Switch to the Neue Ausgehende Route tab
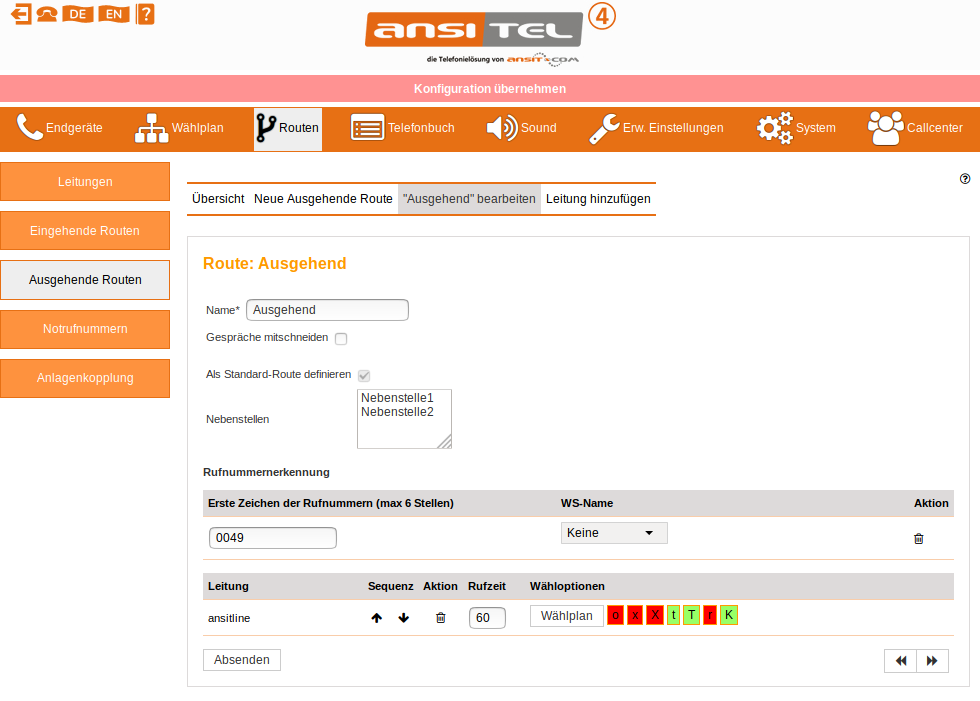This screenshot has width=980, height=701. (323, 199)
